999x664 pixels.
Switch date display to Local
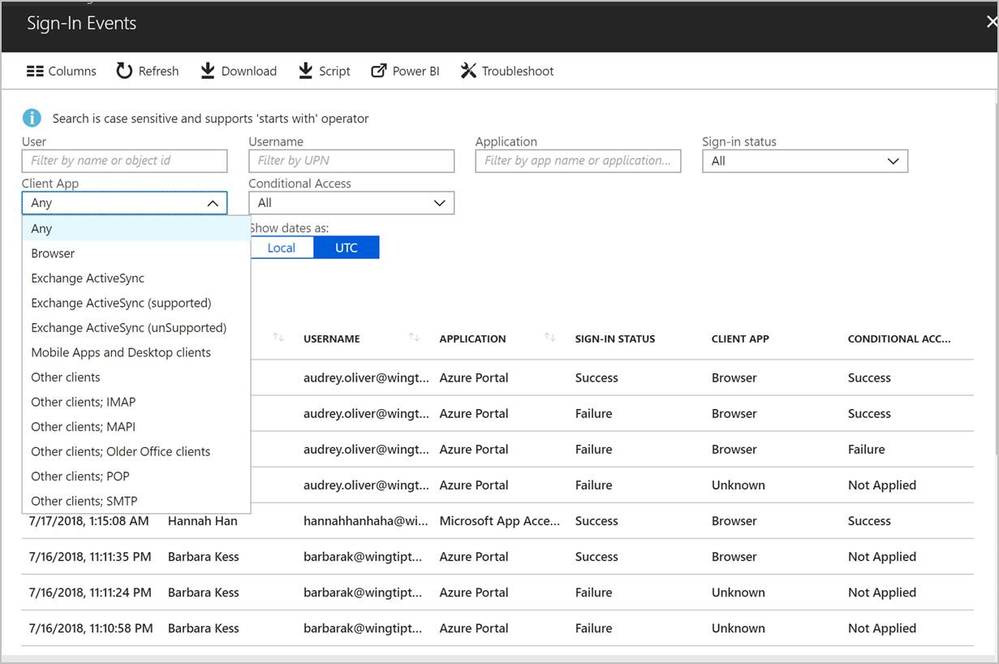[281, 248]
